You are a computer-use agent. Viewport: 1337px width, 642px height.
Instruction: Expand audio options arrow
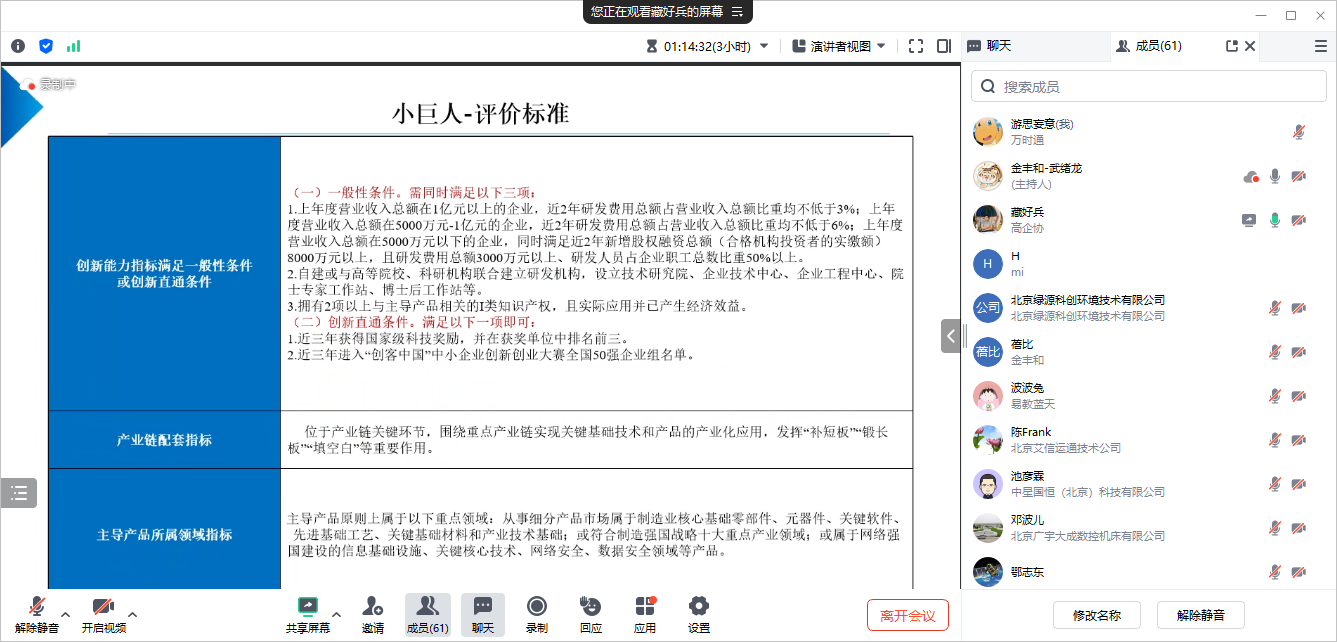(x=66, y=614)
